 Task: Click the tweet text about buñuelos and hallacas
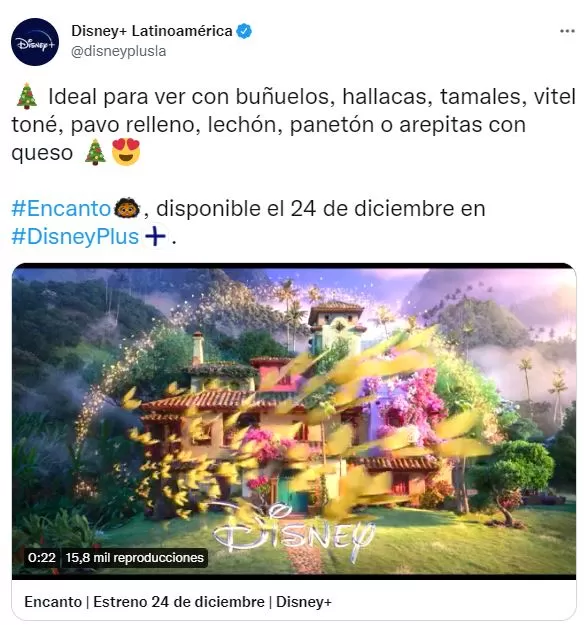point(294,124)
